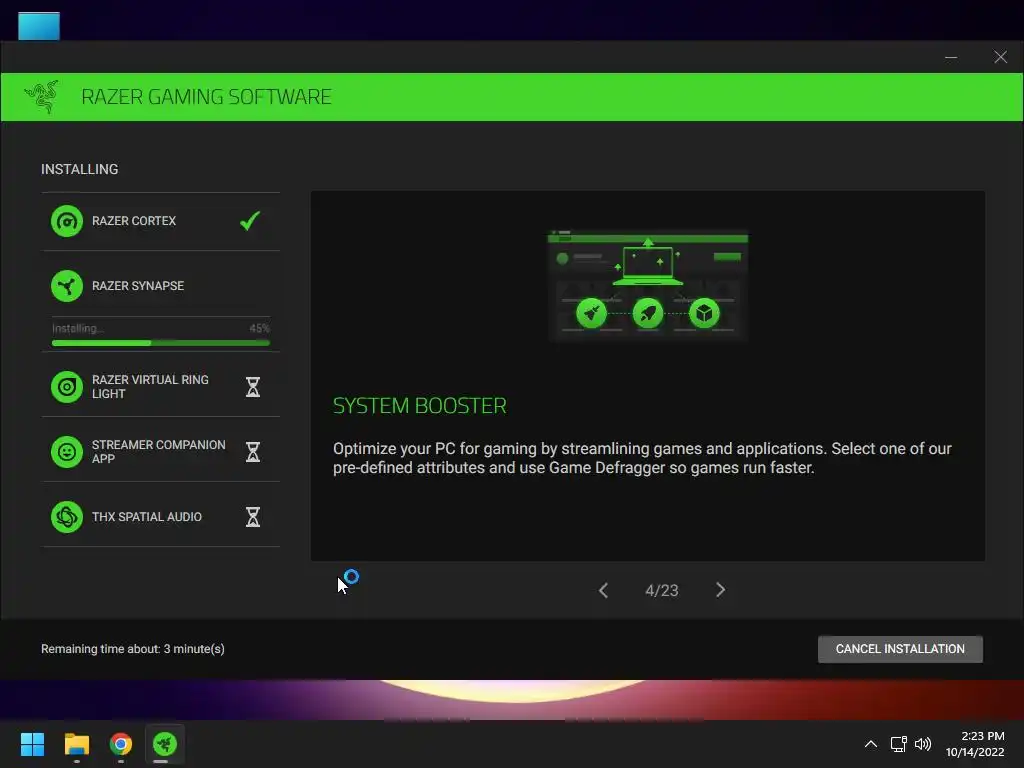Click the THX SPATIAL AUDIO label

click(x=147, y=517)
